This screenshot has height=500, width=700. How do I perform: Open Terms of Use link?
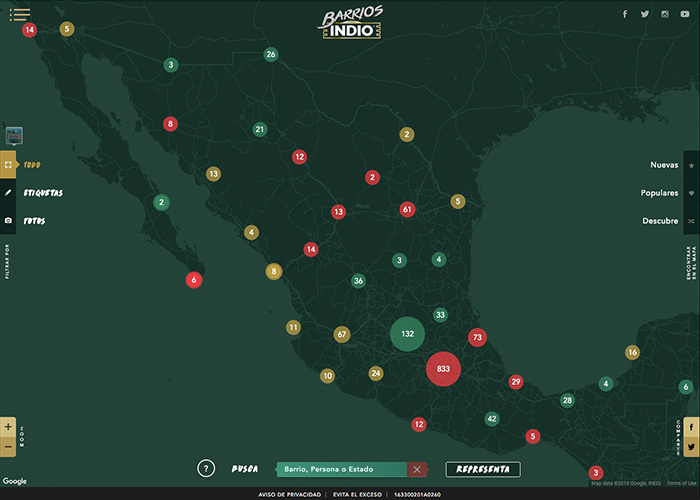681,483
